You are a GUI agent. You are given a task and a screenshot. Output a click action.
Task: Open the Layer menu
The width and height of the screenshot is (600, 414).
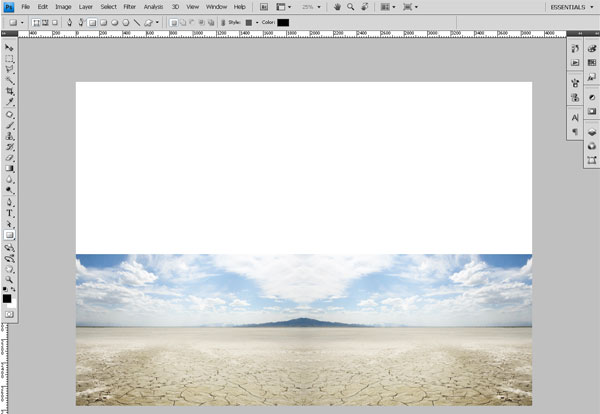[x=85, y=7]
